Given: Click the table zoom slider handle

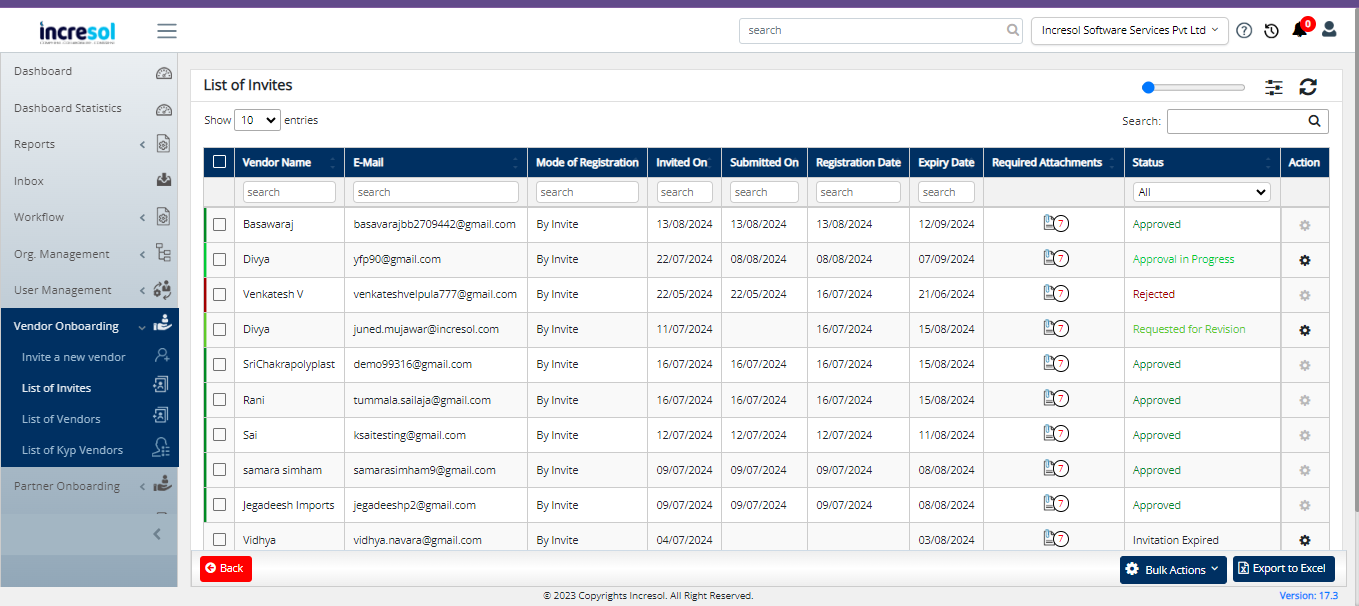Looking at the screenshot, I should [x=1148, y=88].
